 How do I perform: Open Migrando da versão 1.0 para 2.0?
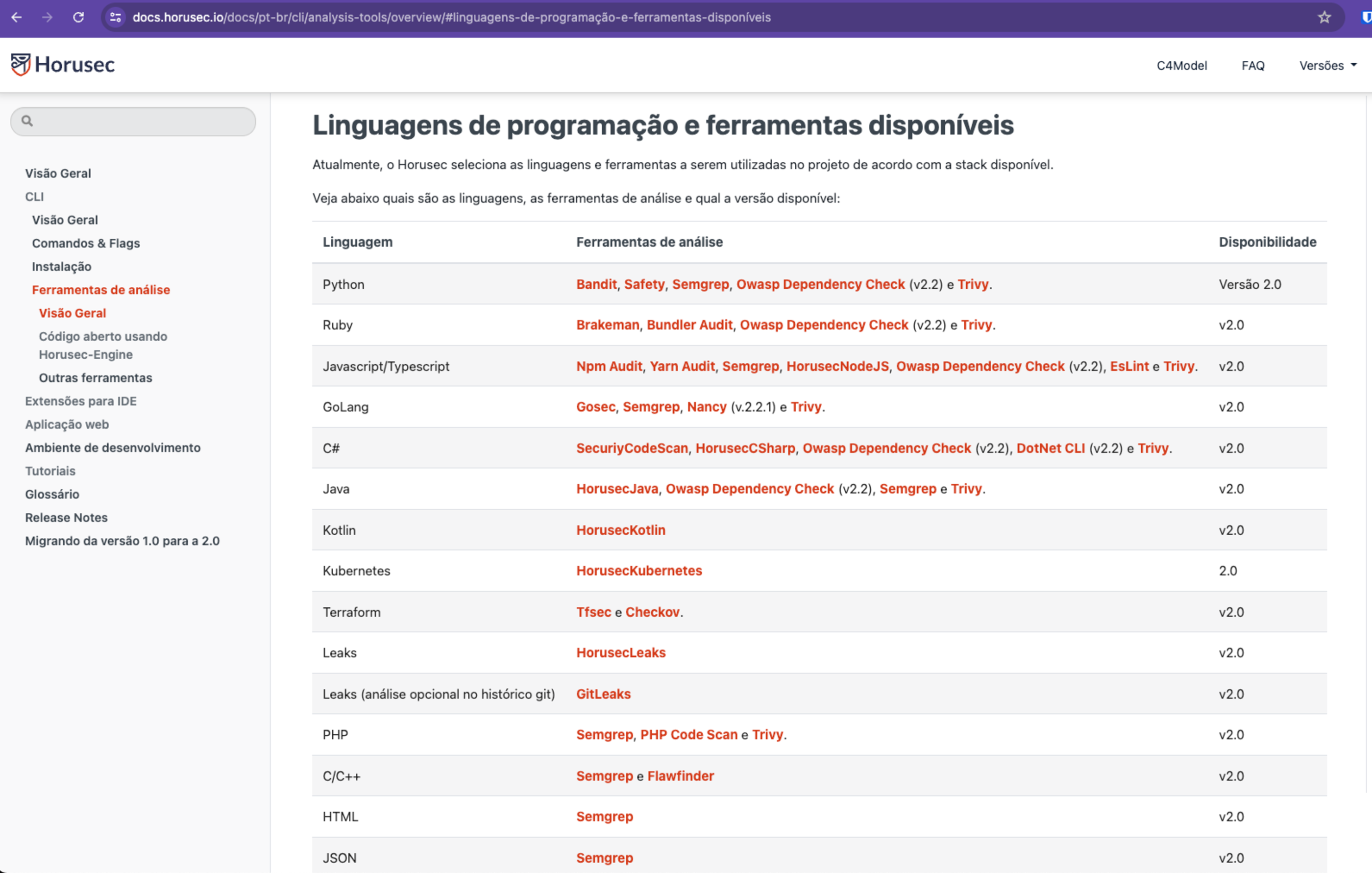click(122, 541)
